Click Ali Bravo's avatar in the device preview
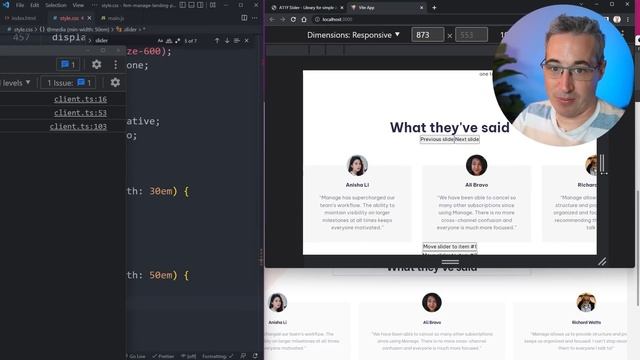640x360 pixels. tap(476, 165)
